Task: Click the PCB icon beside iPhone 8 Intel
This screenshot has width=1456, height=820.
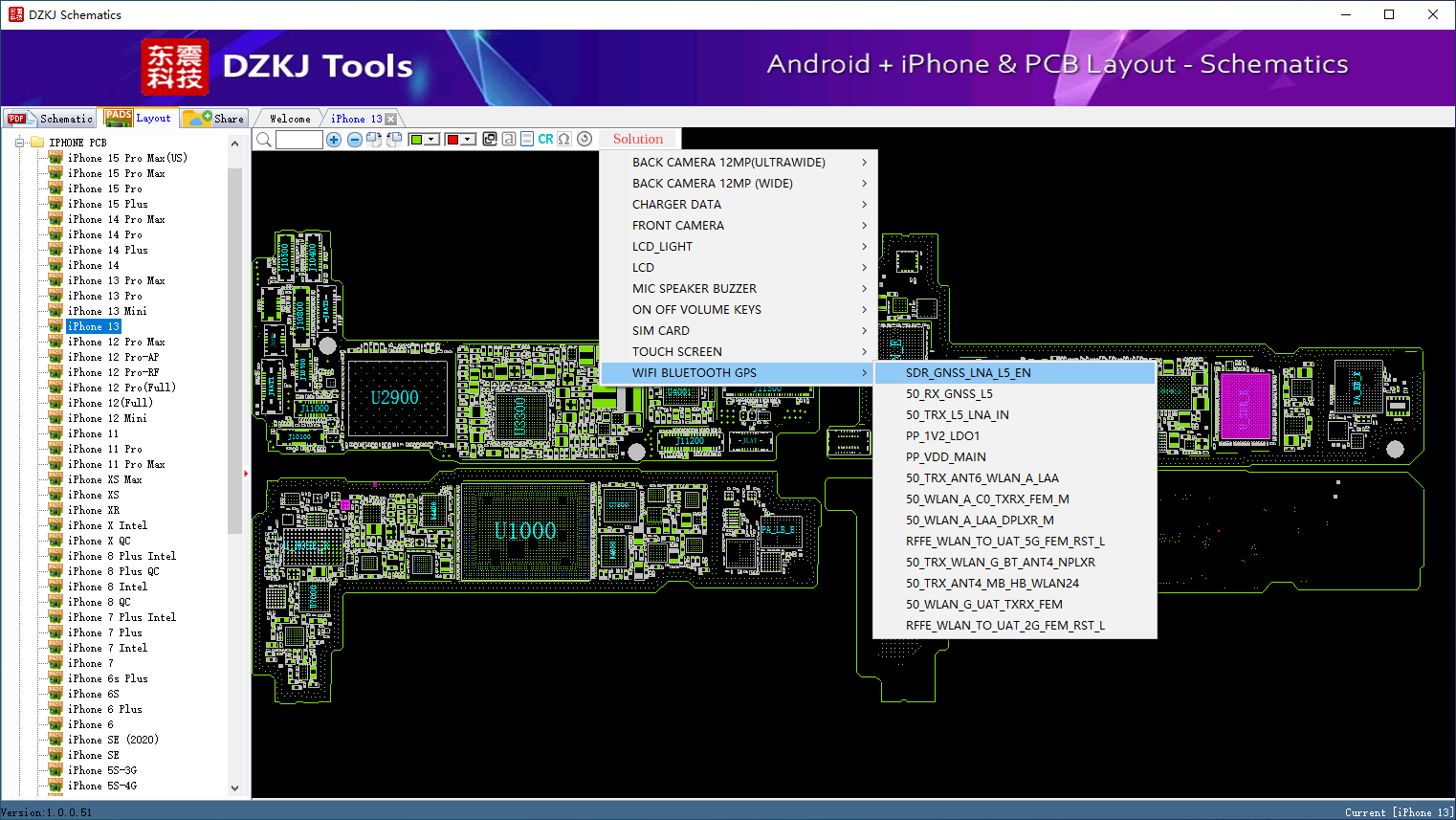Action: tap(55, 587)
